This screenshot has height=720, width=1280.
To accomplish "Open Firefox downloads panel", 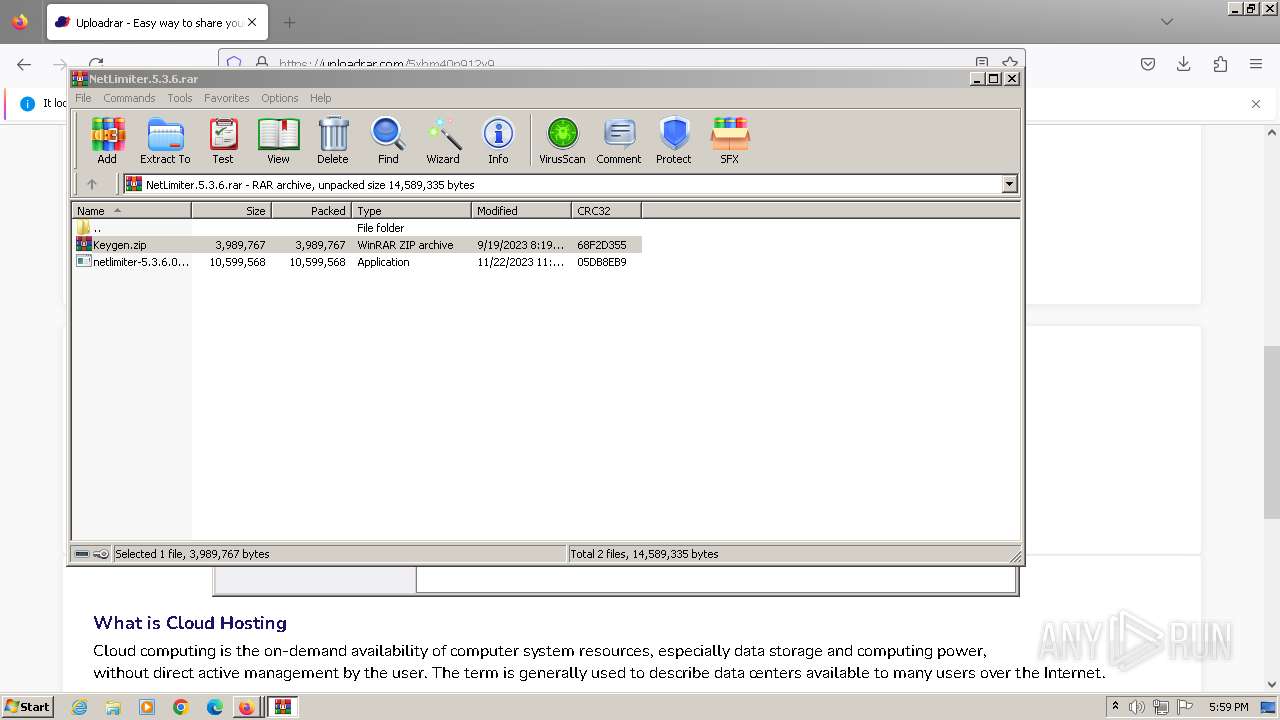I will [x=1184, y=64].
